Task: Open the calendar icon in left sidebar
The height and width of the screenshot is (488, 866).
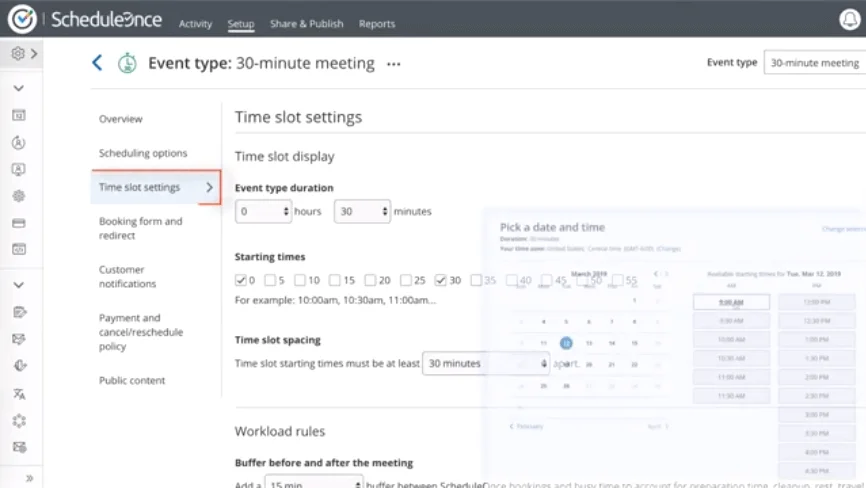Action: click(x=19, y=115)
